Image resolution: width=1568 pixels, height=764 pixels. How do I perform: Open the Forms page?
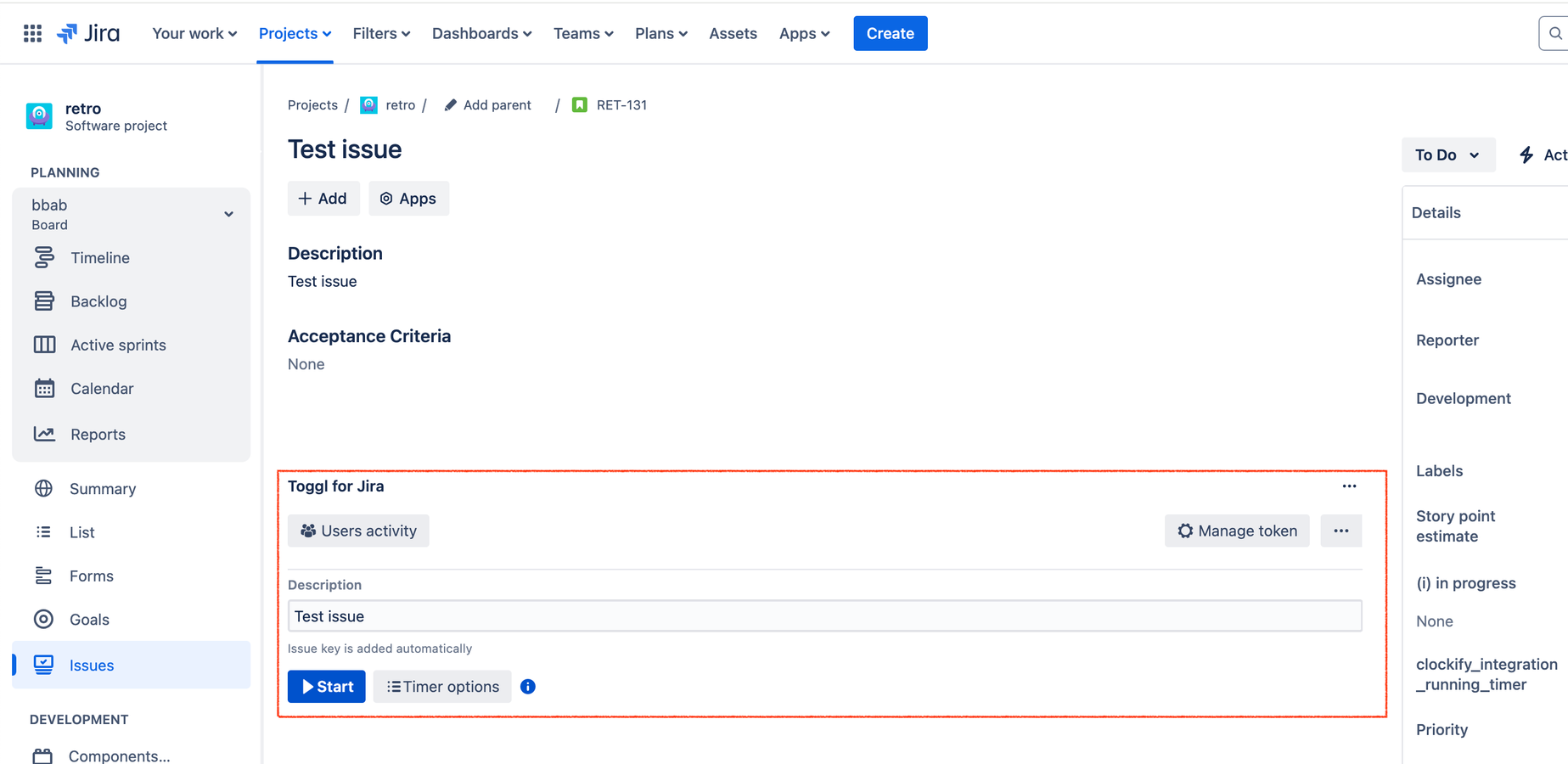91,576
